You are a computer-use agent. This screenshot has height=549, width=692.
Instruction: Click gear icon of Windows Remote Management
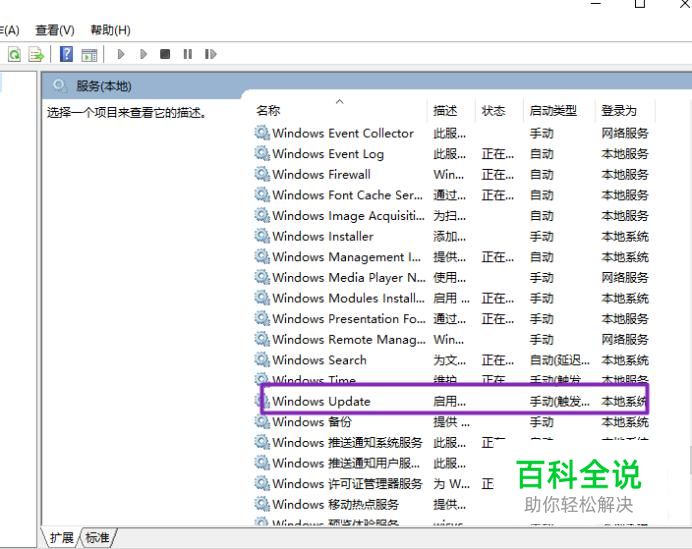262,338
